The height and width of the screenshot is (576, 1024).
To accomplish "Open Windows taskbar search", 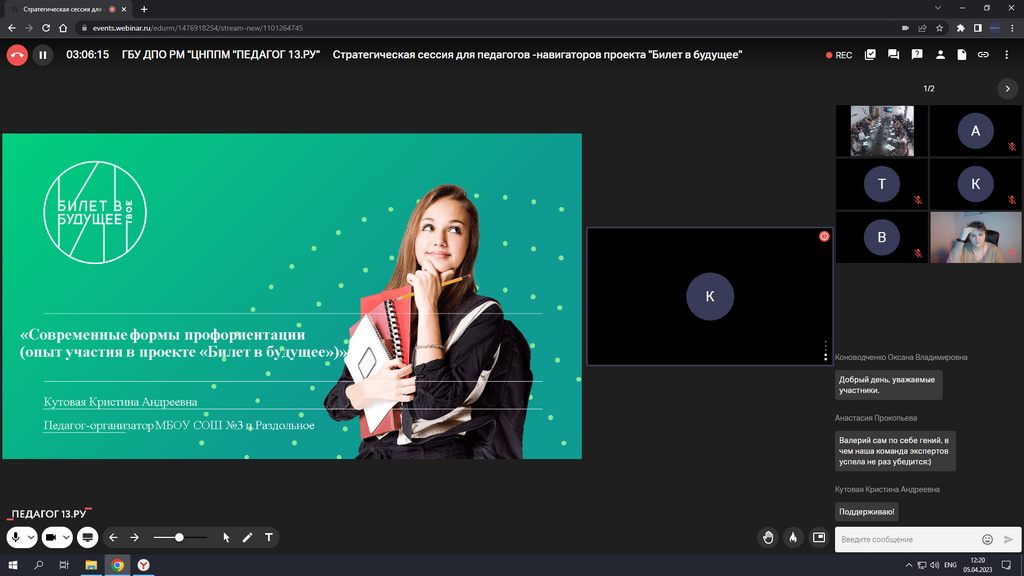I will 39,565.
